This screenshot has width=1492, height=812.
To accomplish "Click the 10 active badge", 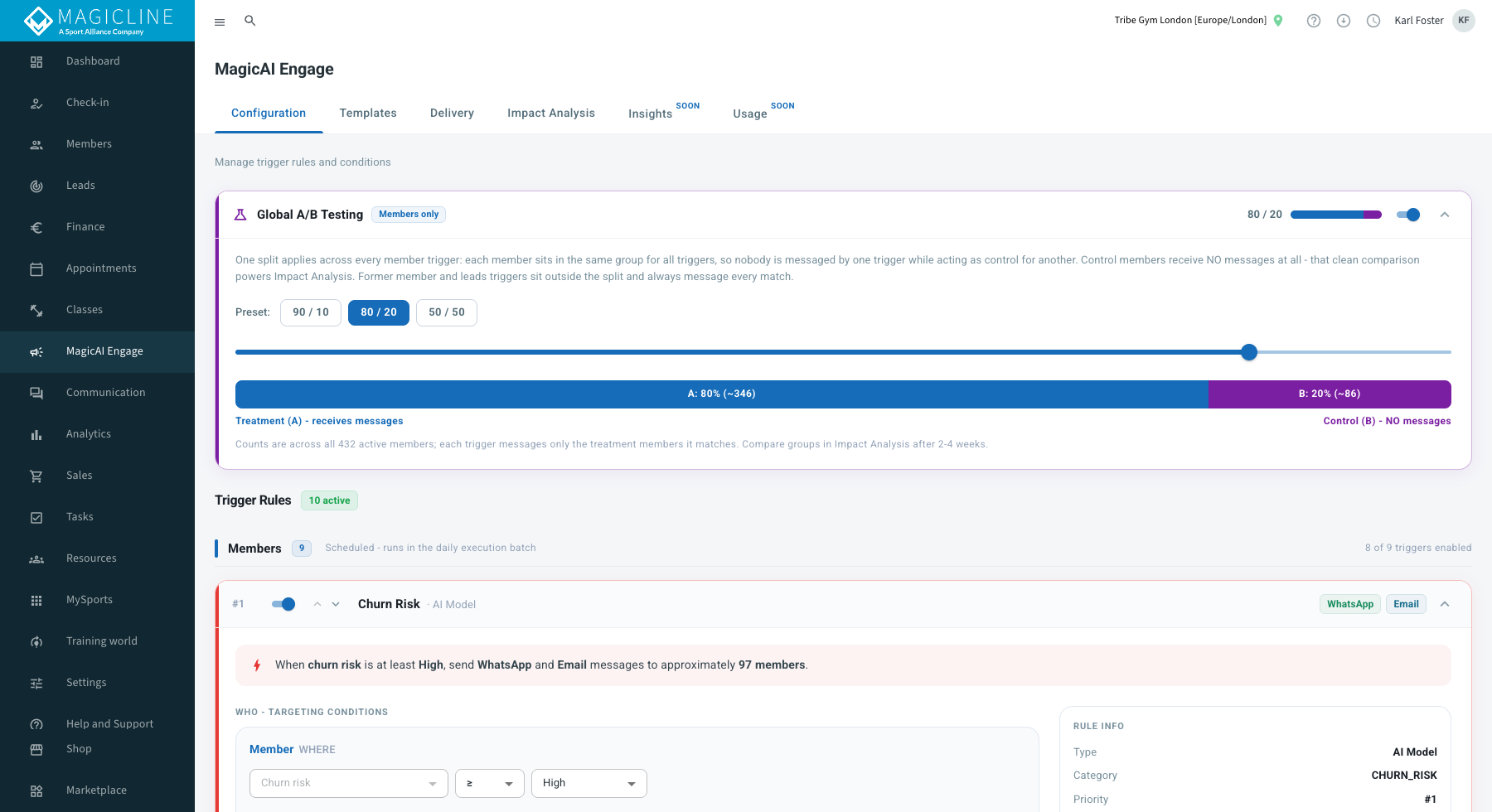I will click(x=329, y=500).
